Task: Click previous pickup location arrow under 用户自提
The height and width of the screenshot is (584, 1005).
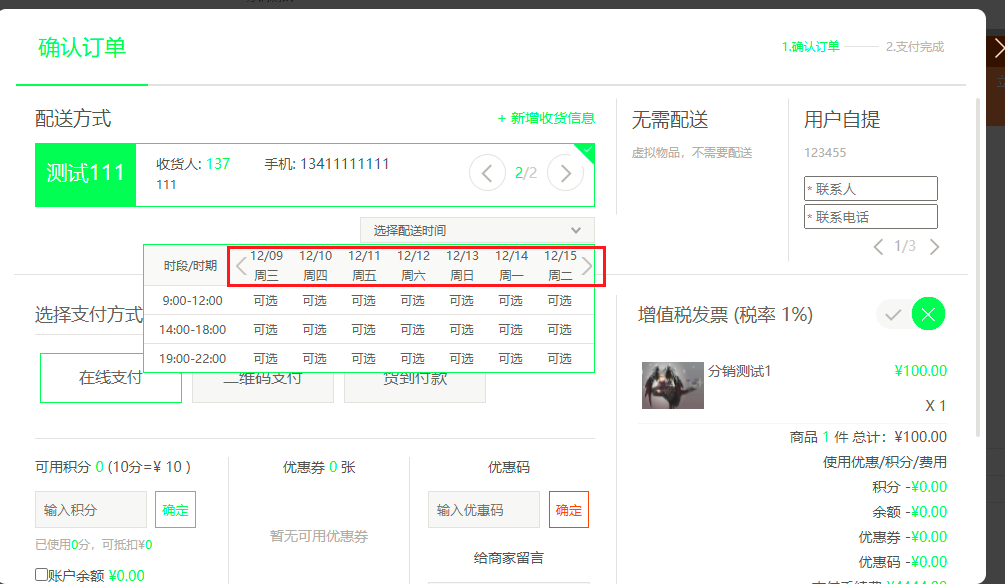Action: tap(878, 247)
